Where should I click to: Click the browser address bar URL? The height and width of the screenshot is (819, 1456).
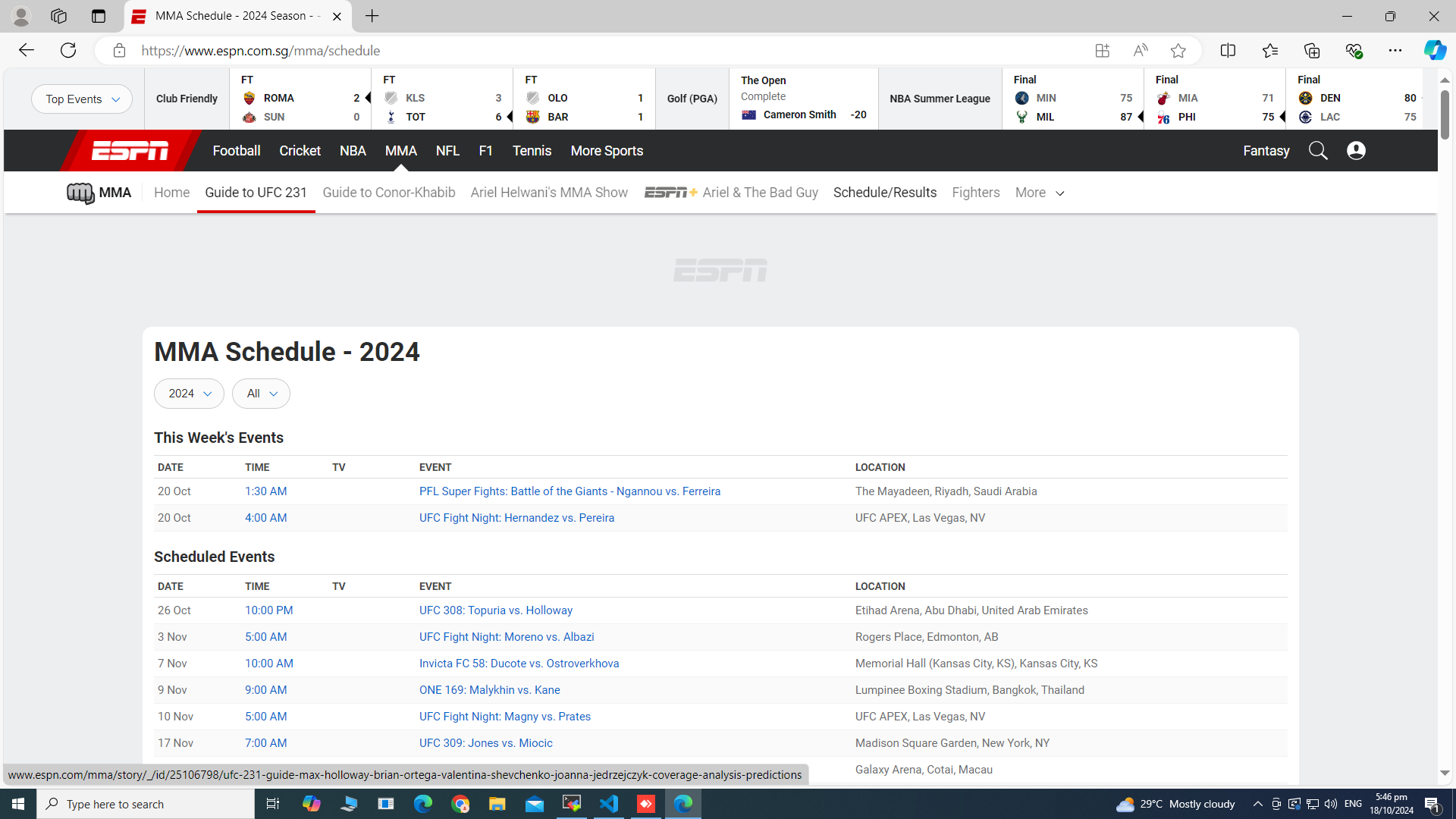[261, 51]
